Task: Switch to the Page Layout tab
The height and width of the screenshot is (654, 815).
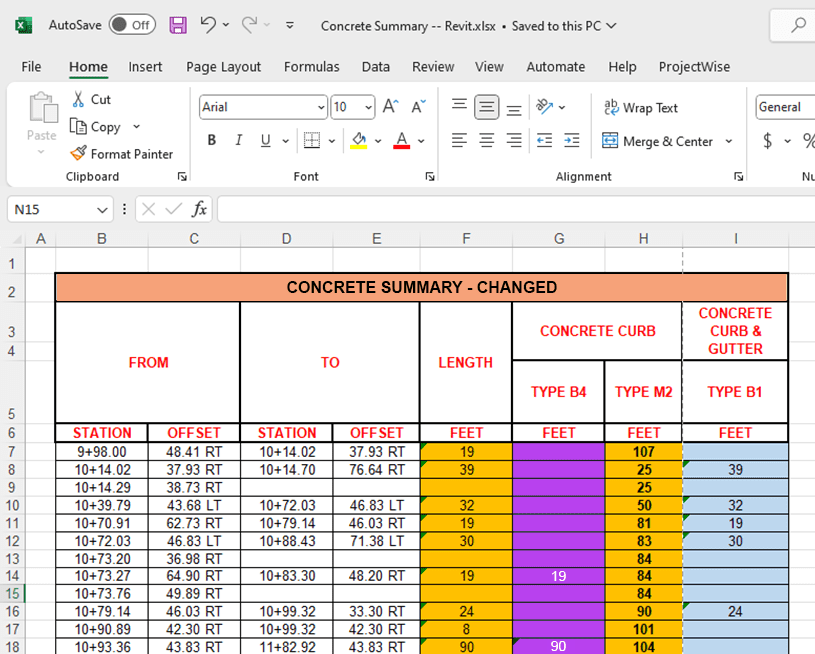Action: [x=224, y=67]
